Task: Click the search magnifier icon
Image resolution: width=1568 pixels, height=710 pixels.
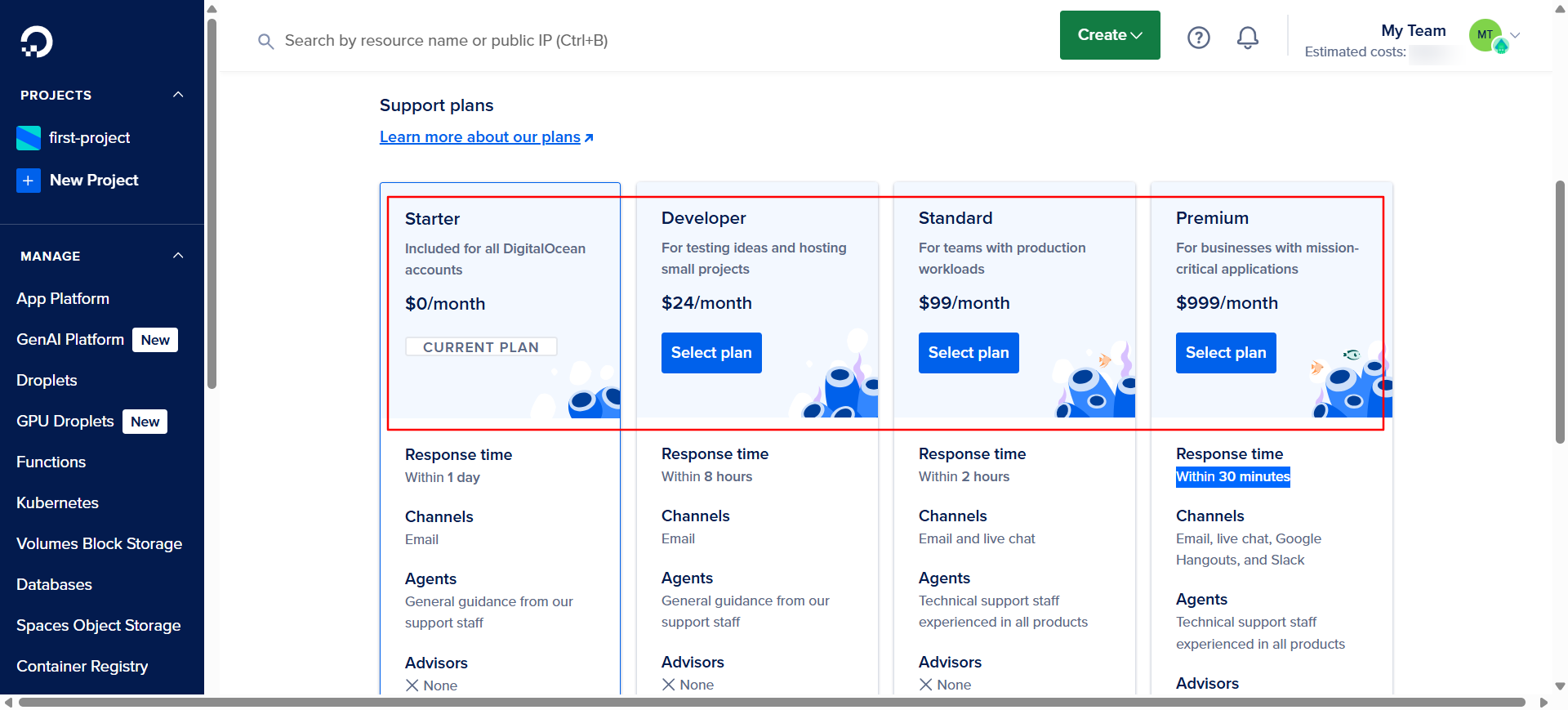Action: 265,41
